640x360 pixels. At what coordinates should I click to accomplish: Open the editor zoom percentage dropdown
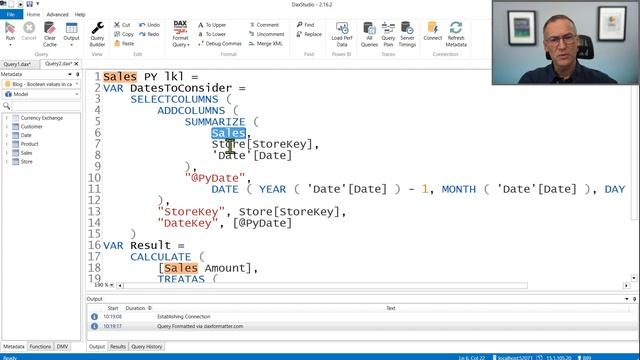coord(112,285)
